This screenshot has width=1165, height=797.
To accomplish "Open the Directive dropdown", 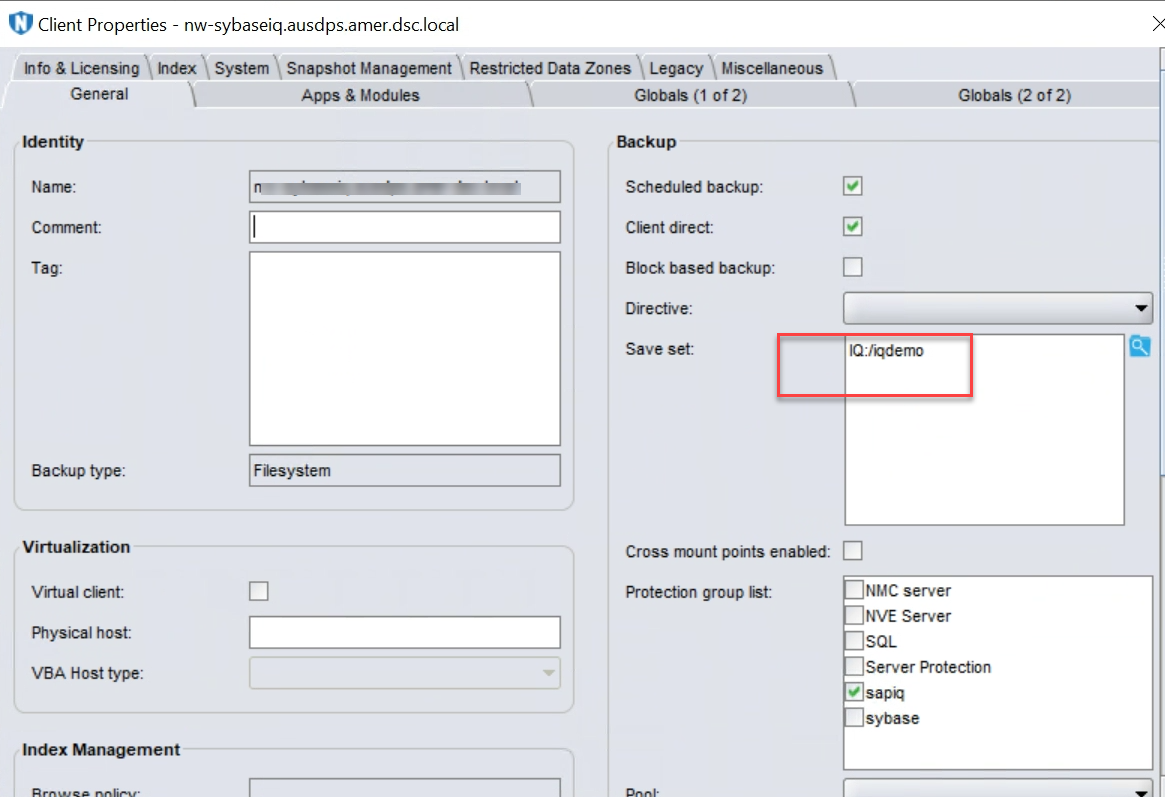I will click(1140, 308).
